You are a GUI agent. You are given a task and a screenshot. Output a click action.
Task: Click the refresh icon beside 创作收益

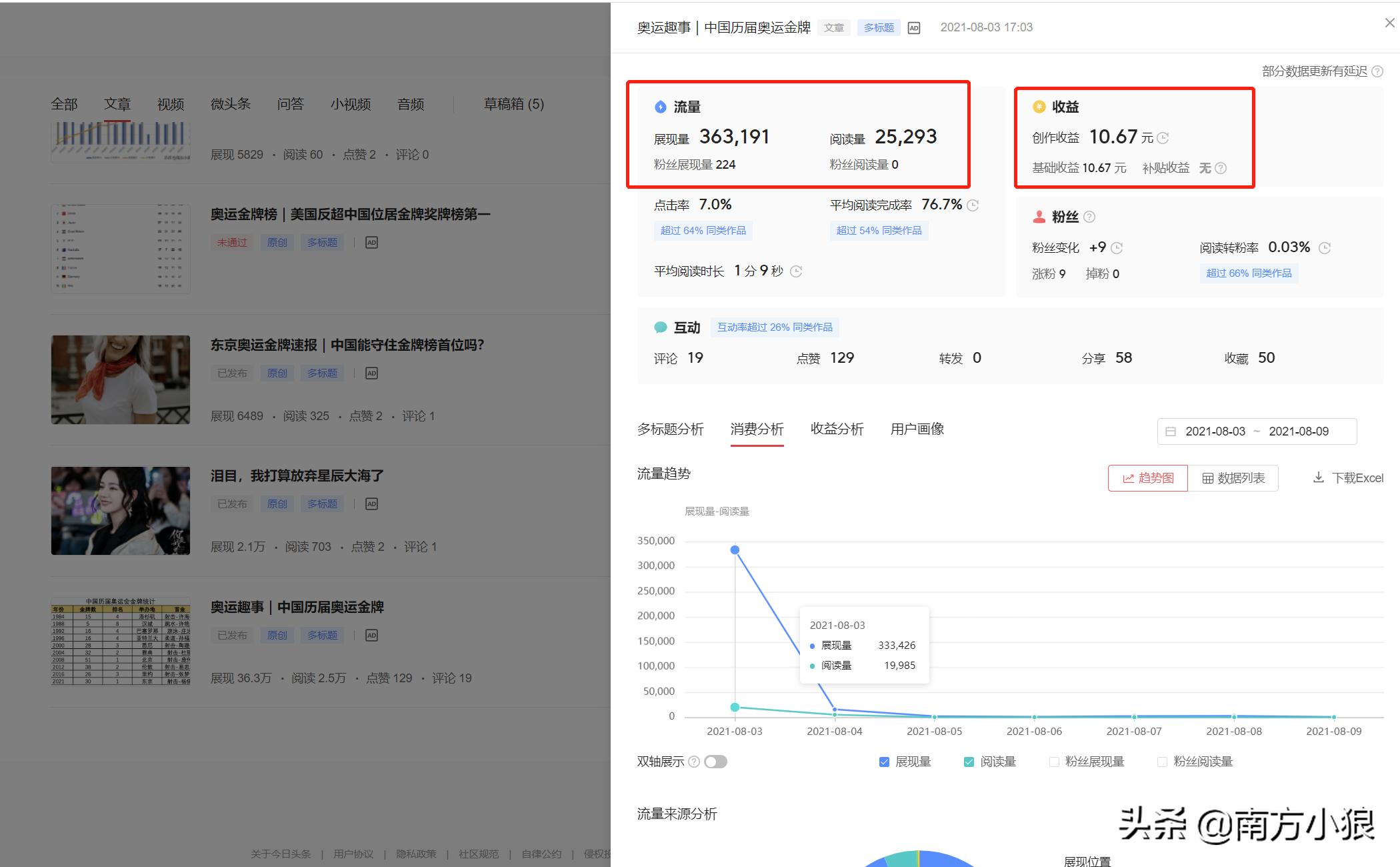[x=1164, y=137]
